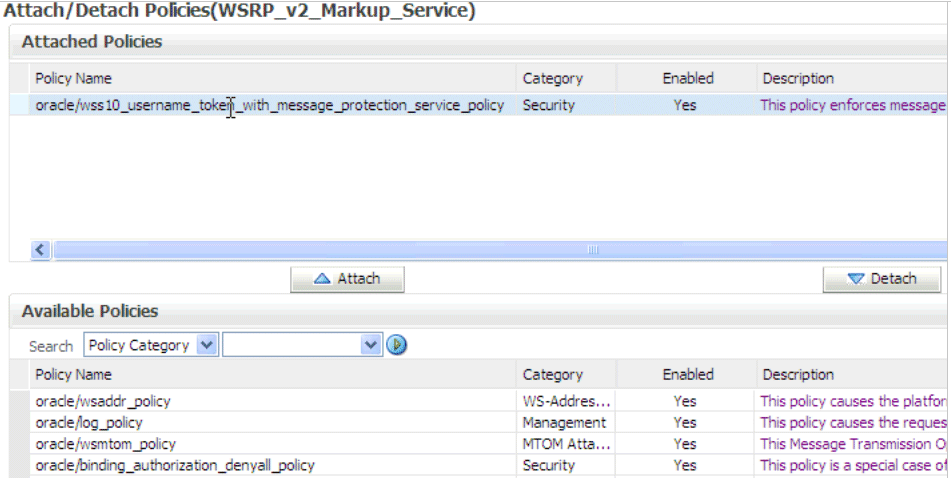
Task: Click the Detach button
Action: pyautogui.click(x=881, y=279)
